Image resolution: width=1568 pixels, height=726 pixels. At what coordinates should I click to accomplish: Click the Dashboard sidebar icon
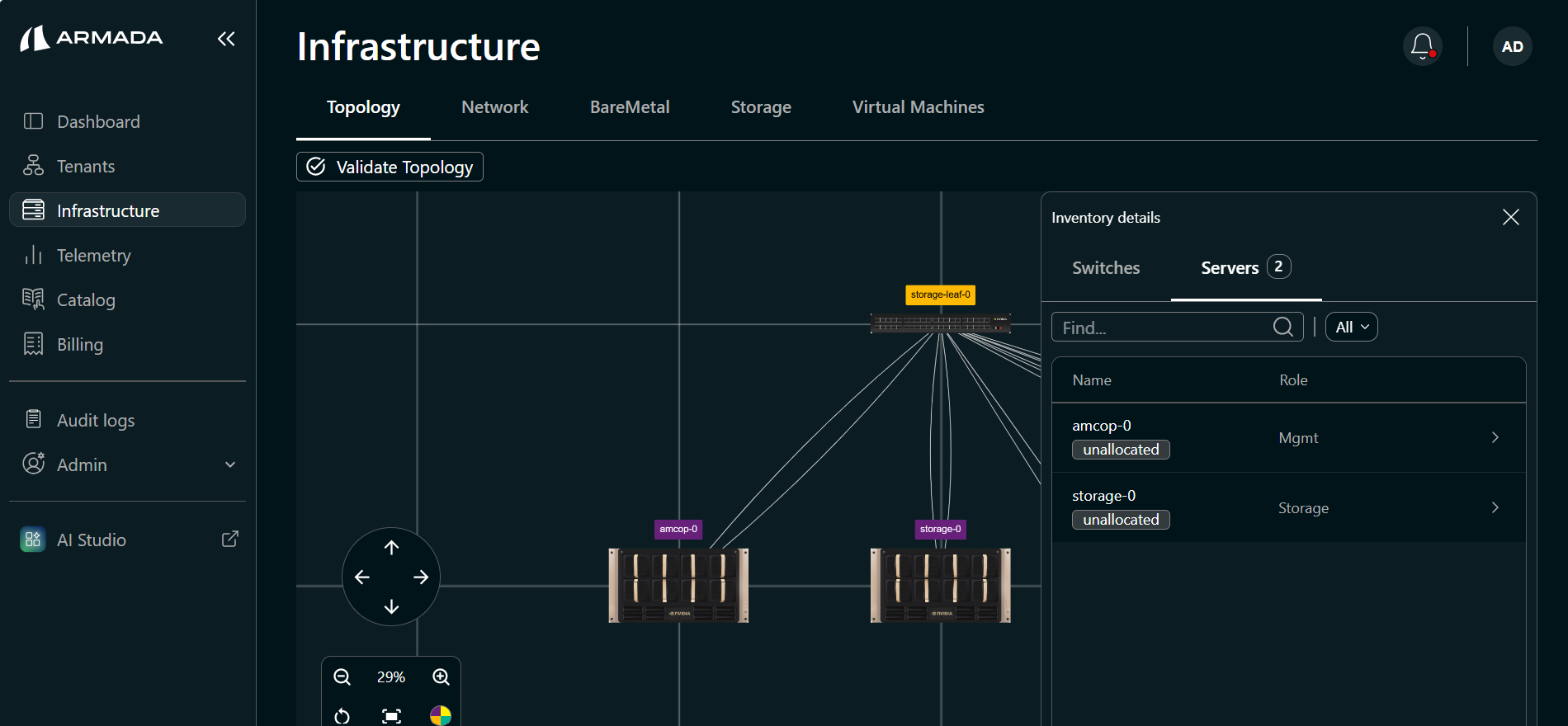point(33,121)
